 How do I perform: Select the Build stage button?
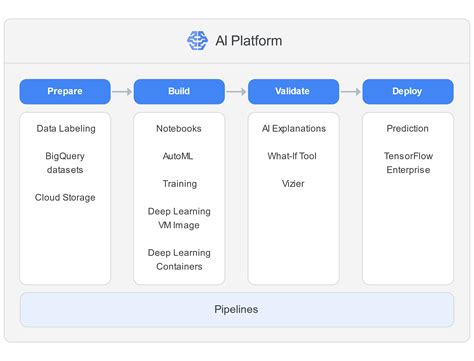point(179,91)
